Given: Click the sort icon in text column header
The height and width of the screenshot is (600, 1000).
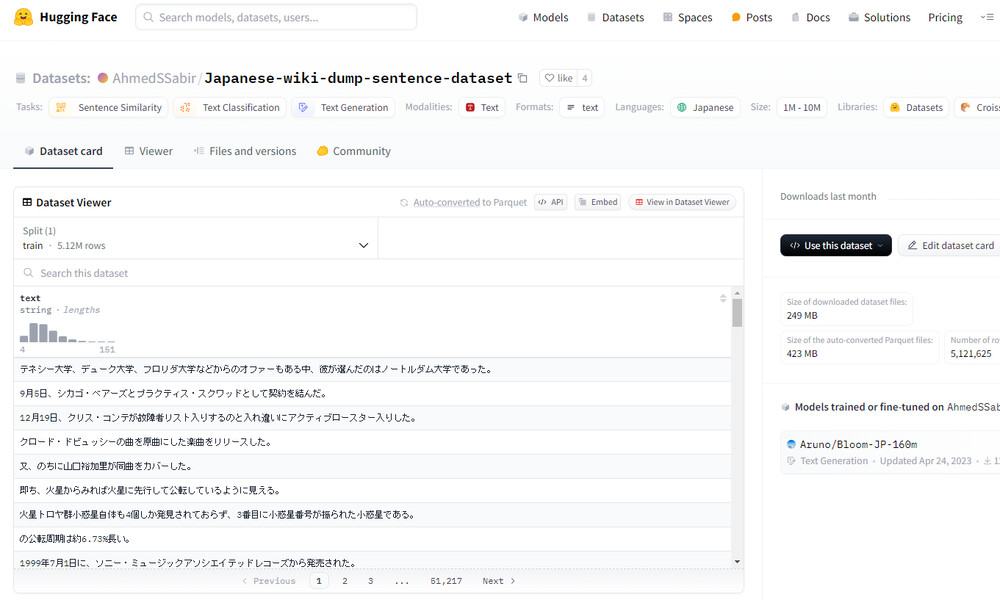Looking at the screenshot, I should point(723,298).
